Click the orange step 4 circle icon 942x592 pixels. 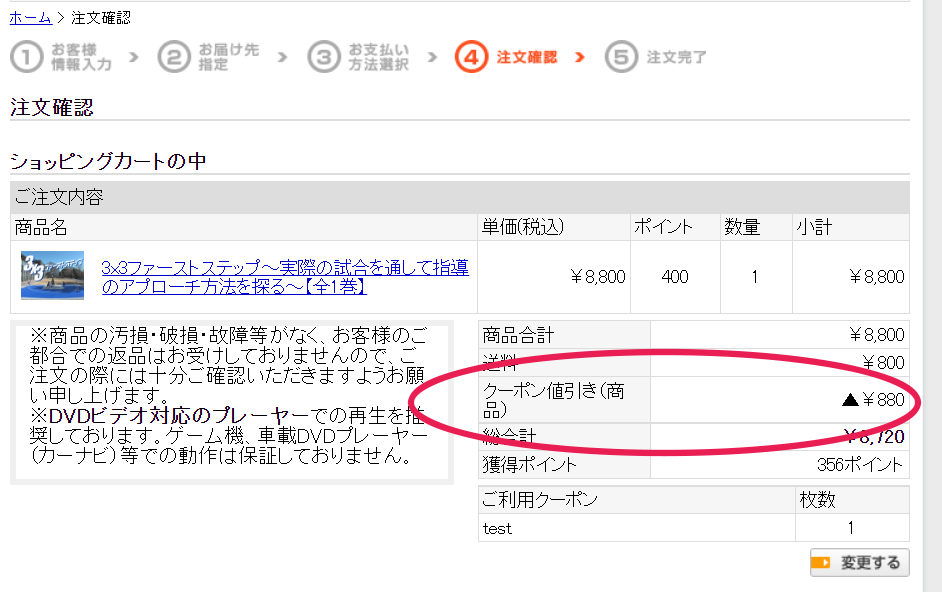(471, 57)
